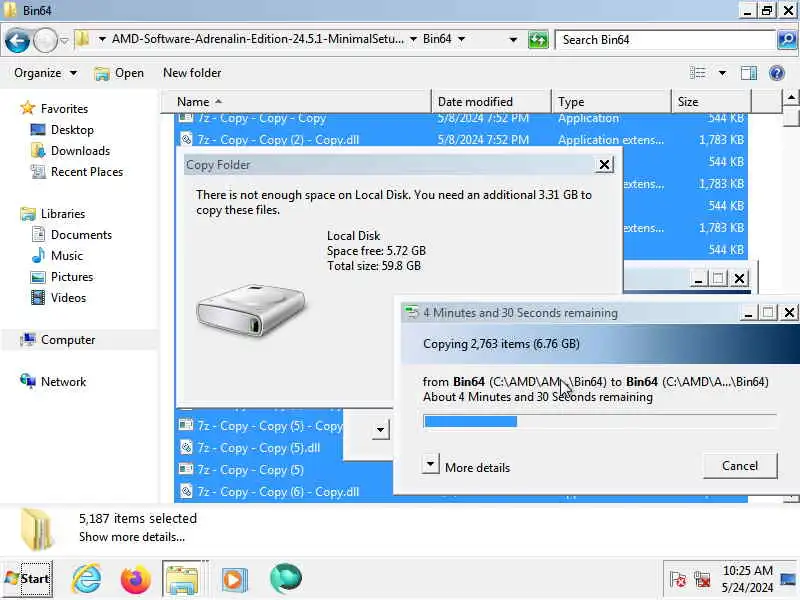Close the Copy Folder dialog
Image resolution: width=800 pixels, height=600 pixels.
pyautogui.click(x=604, y=165)
